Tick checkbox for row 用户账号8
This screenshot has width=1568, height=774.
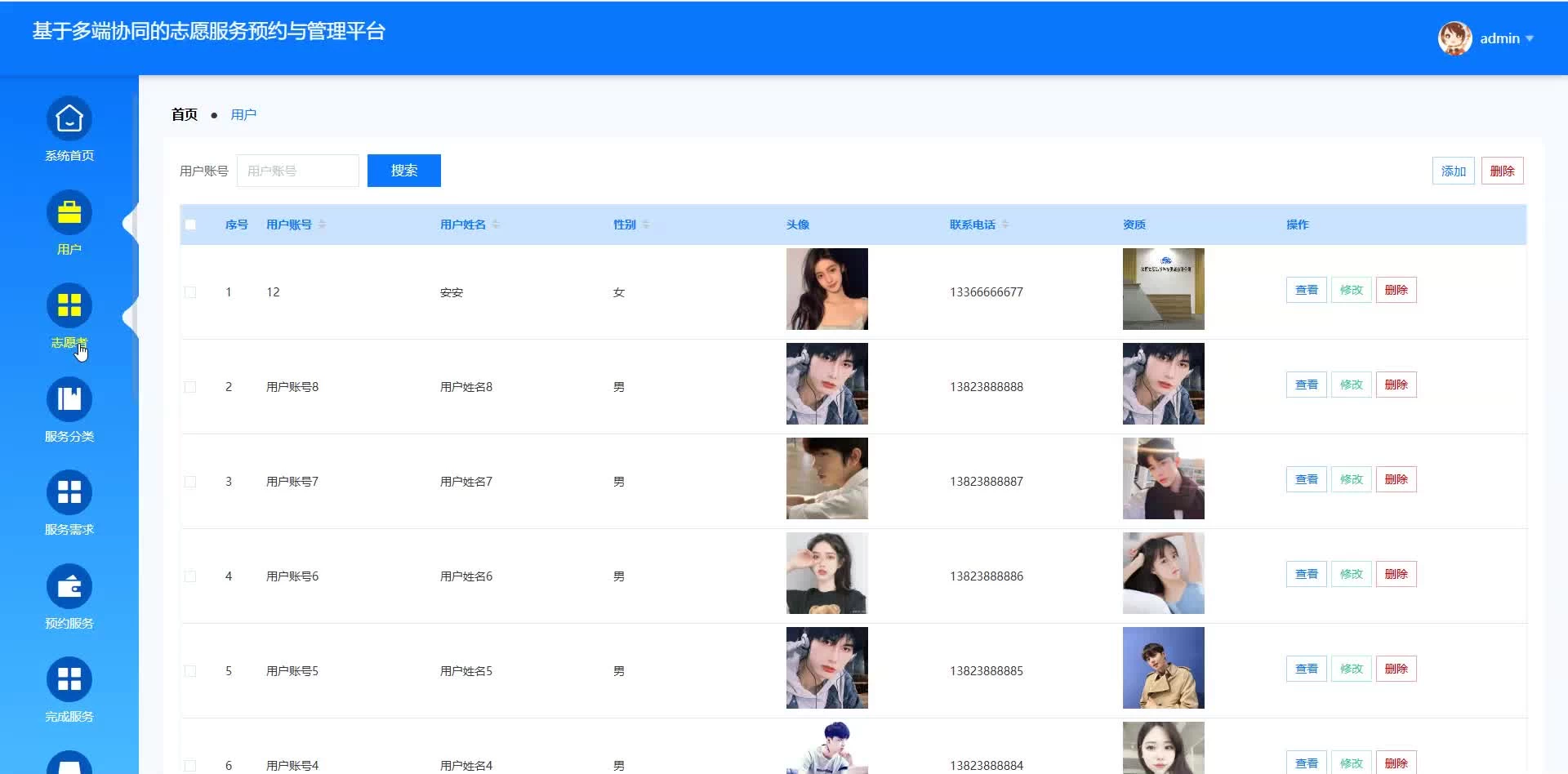190,387
